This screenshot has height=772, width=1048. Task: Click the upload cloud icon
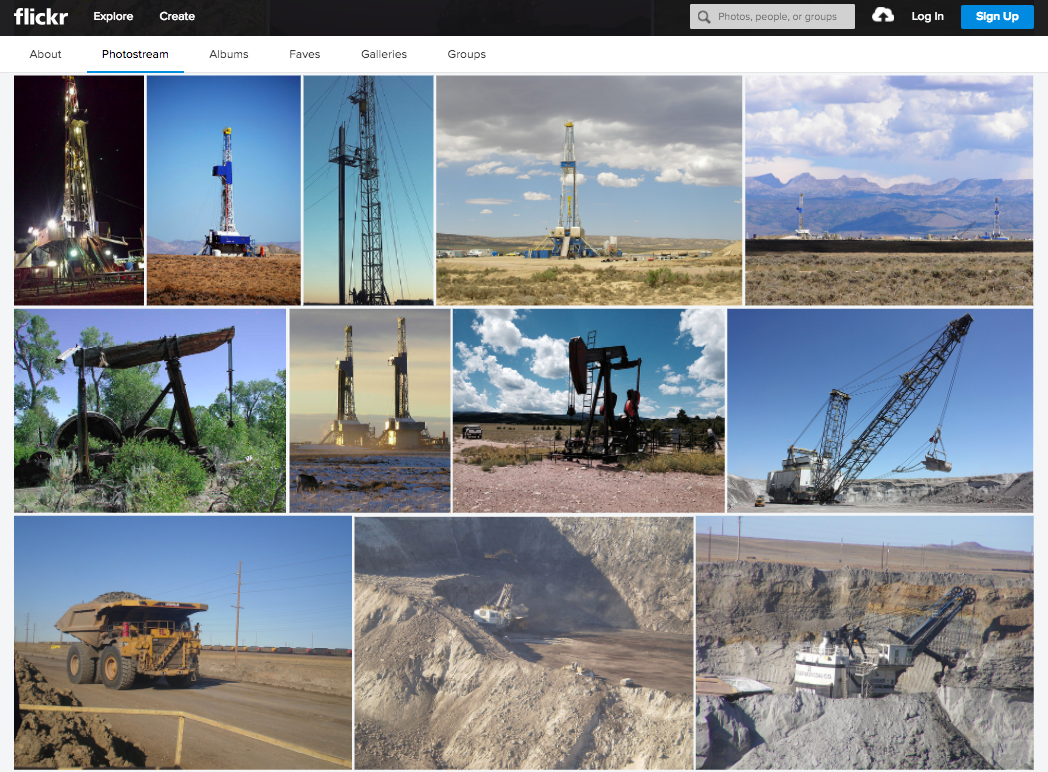[883, 15]
